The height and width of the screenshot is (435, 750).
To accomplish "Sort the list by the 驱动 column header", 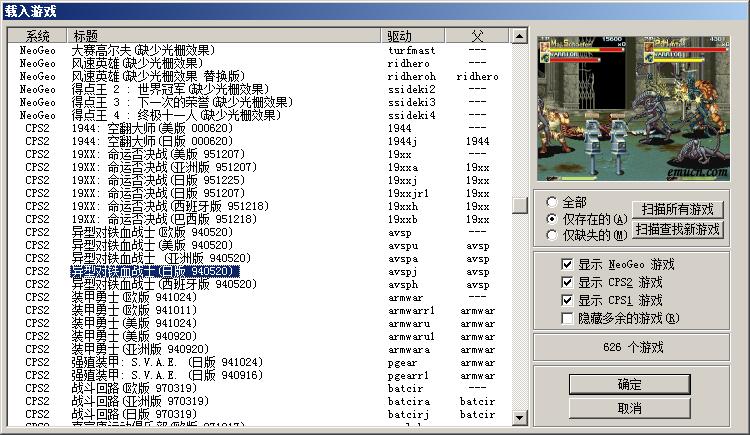I will pyautogui.click(x=413, y=36).
